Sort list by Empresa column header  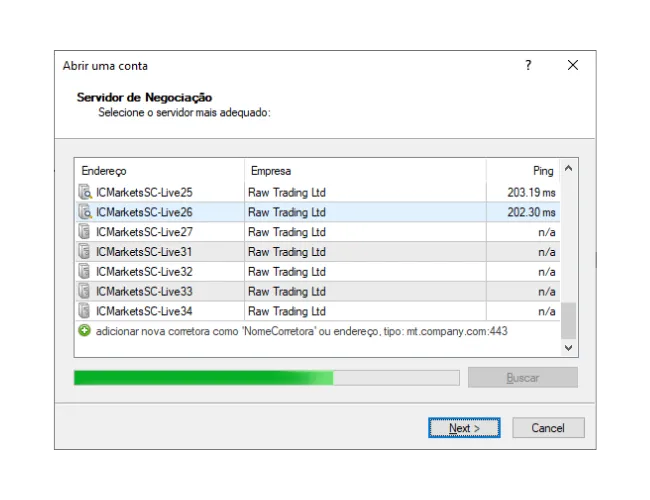point(365,171)
